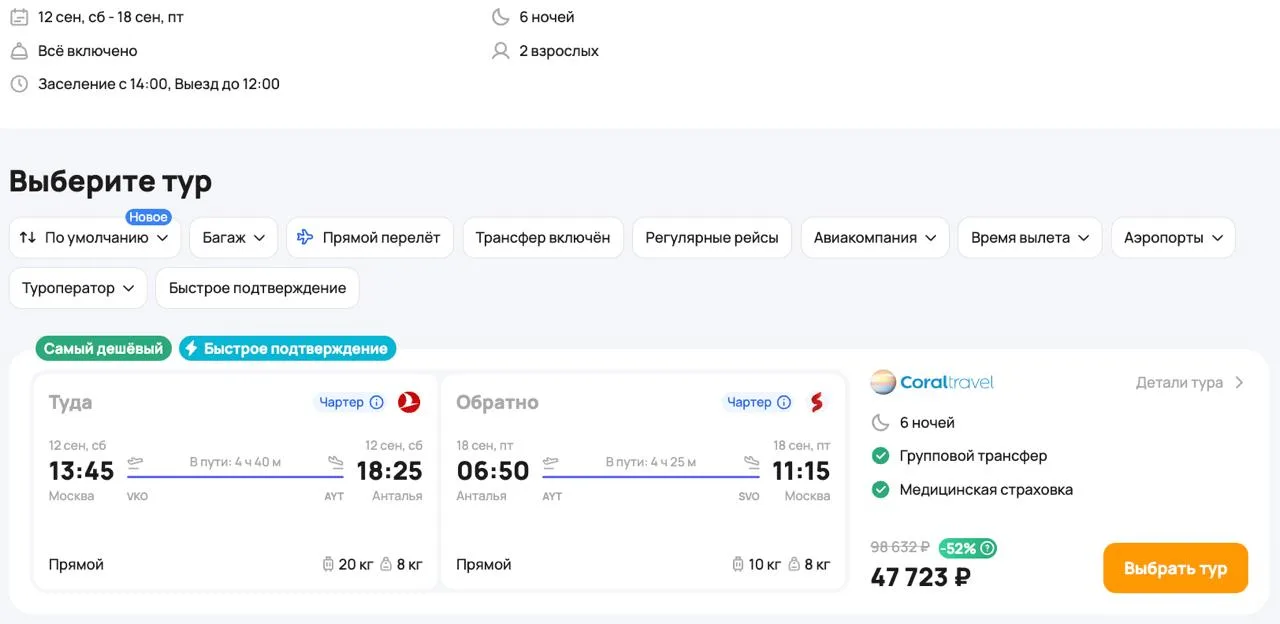The image size is (1280, 624).
Task: Click the Выбрать тур button
Action: 1175,568
